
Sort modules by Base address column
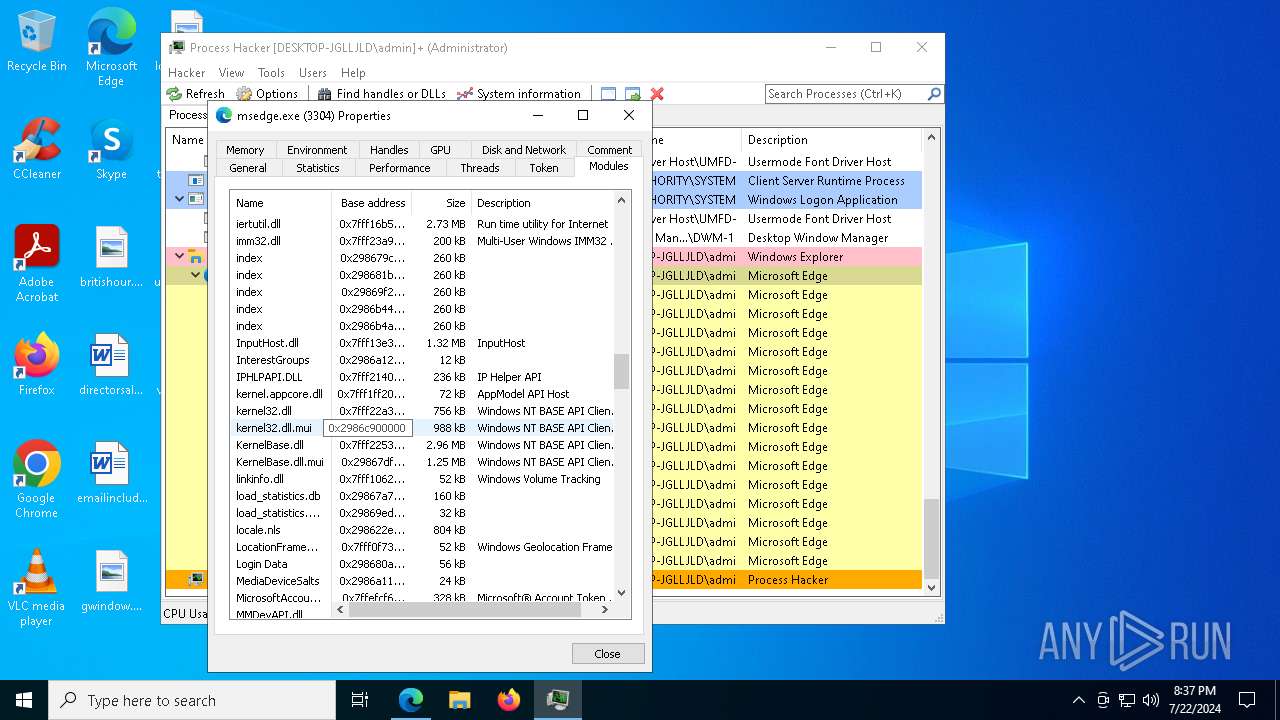(372, 203)
